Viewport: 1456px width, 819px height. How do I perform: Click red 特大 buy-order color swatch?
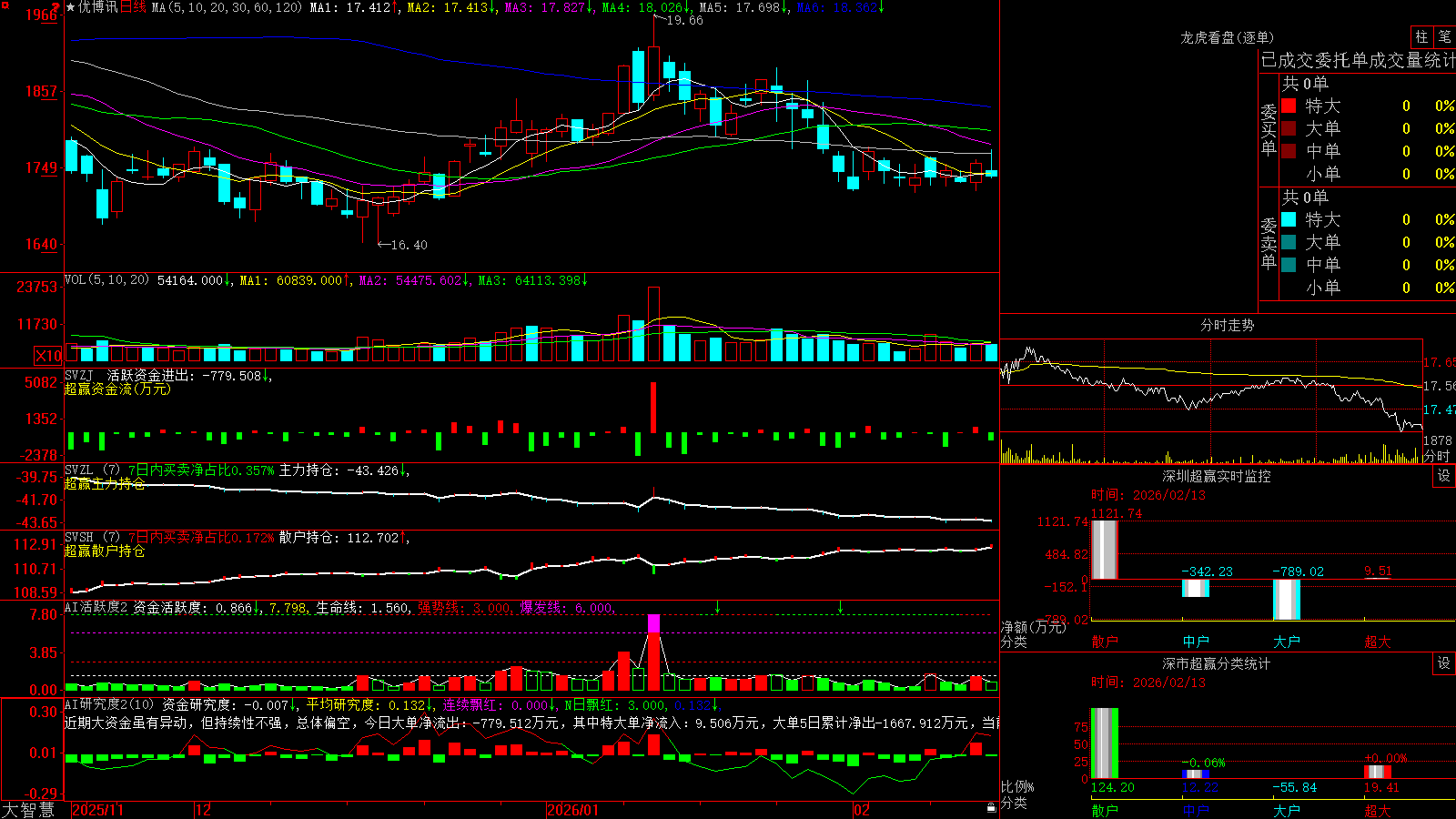tap(1289, 106)
